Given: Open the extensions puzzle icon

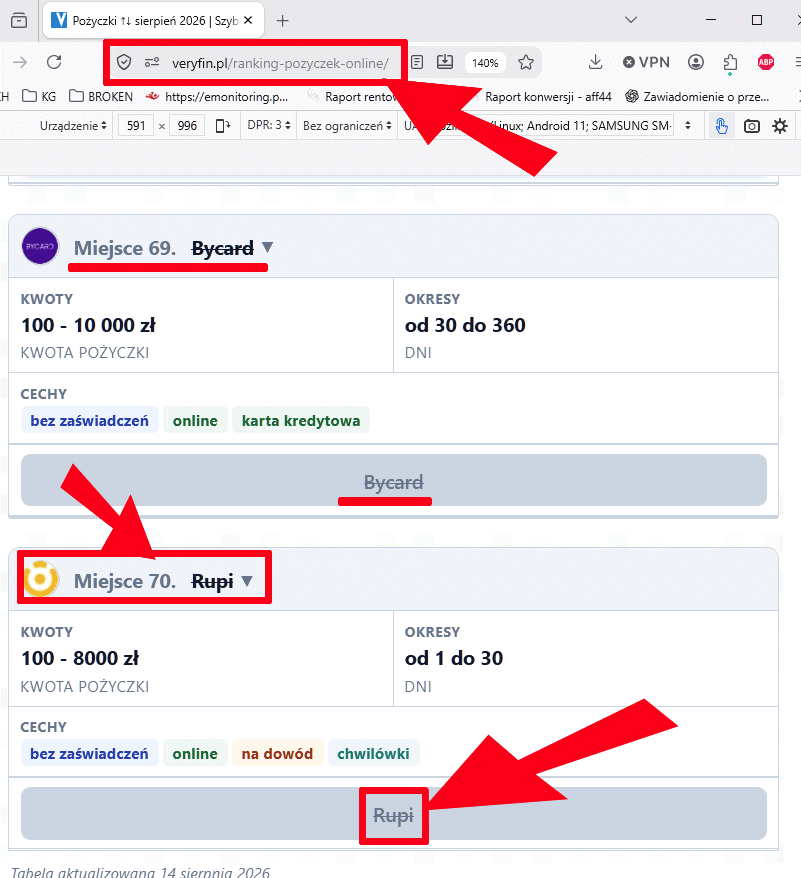Looking at the screenshot, I should tap(730, 63).
